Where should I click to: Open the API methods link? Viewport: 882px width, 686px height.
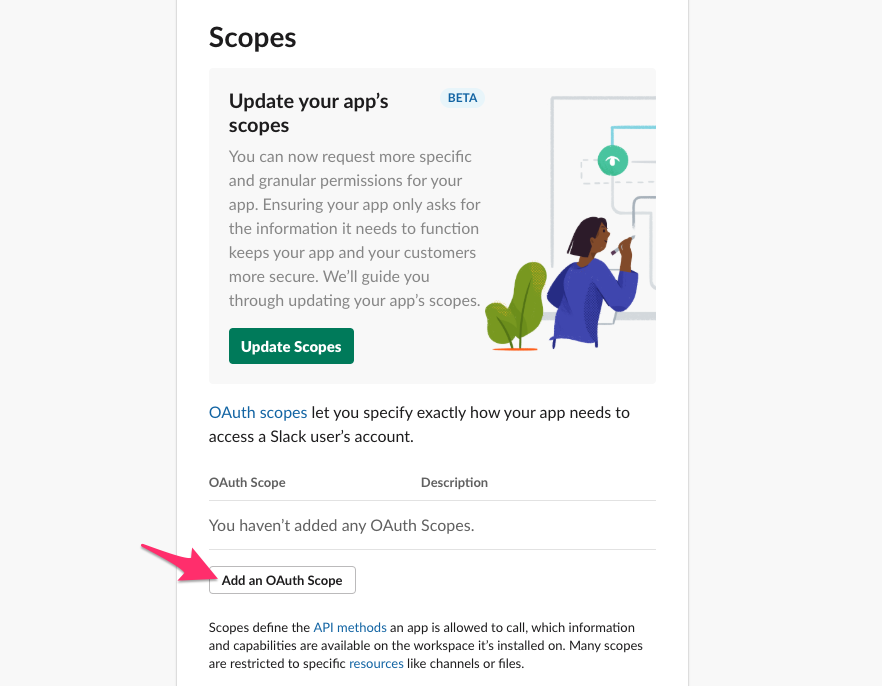pyautogui.click(x=350, y=628)
